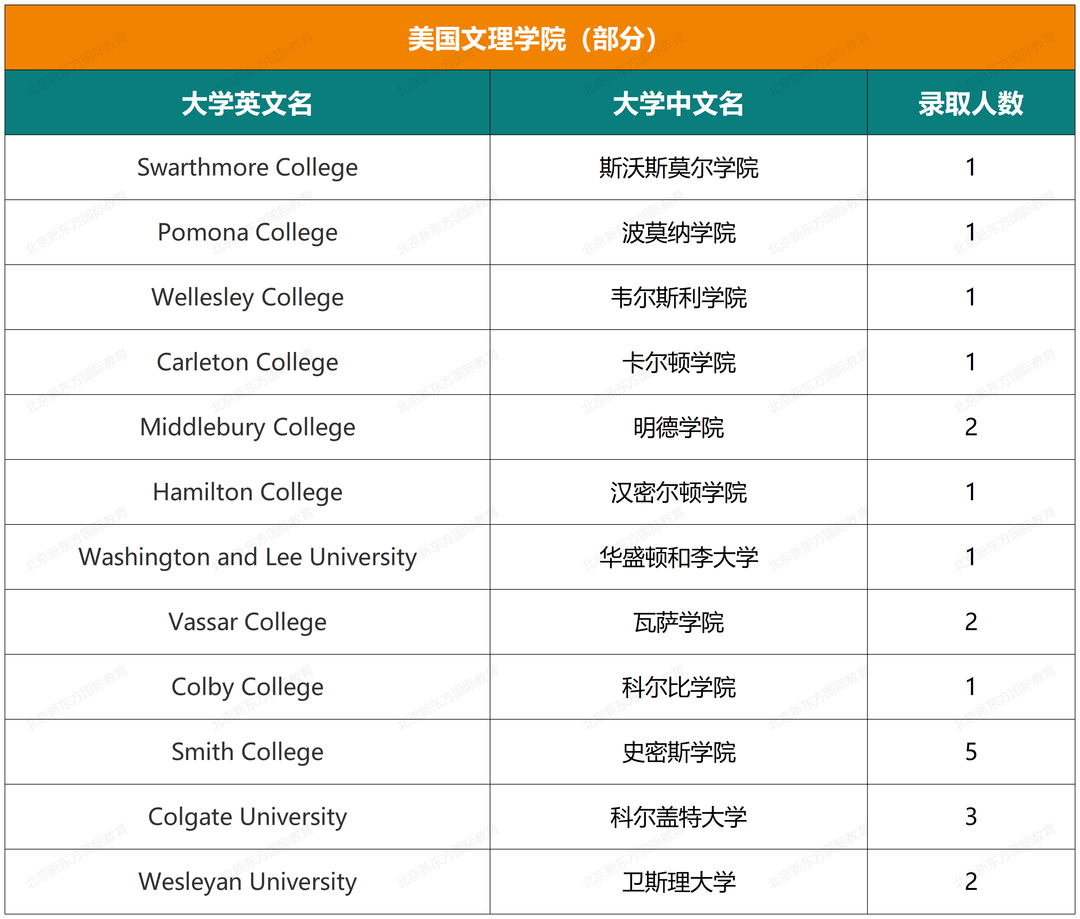Select the Hamilton College cell

(247, 492)
